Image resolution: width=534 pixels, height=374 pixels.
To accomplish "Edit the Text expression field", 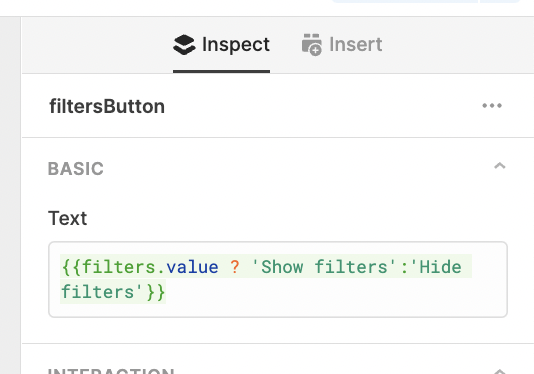I will coord(278,279).
